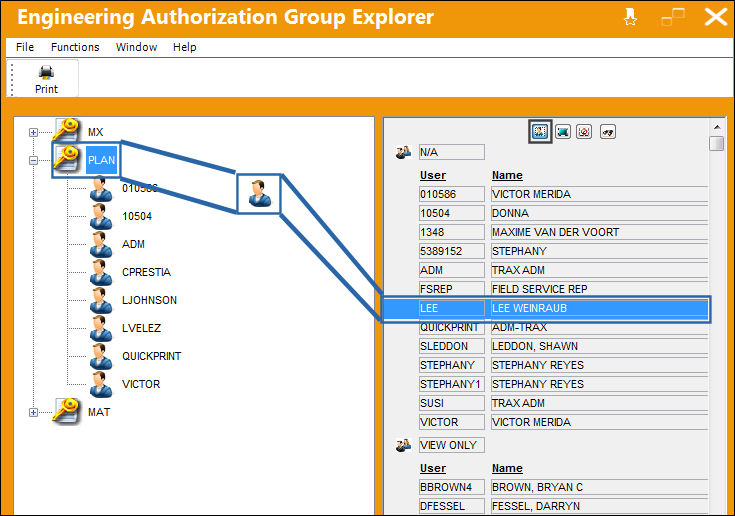Click the MAT group key icon
The height and width of the screenshot is (516, 735).
pyautogui.click(x=66, y=411)
